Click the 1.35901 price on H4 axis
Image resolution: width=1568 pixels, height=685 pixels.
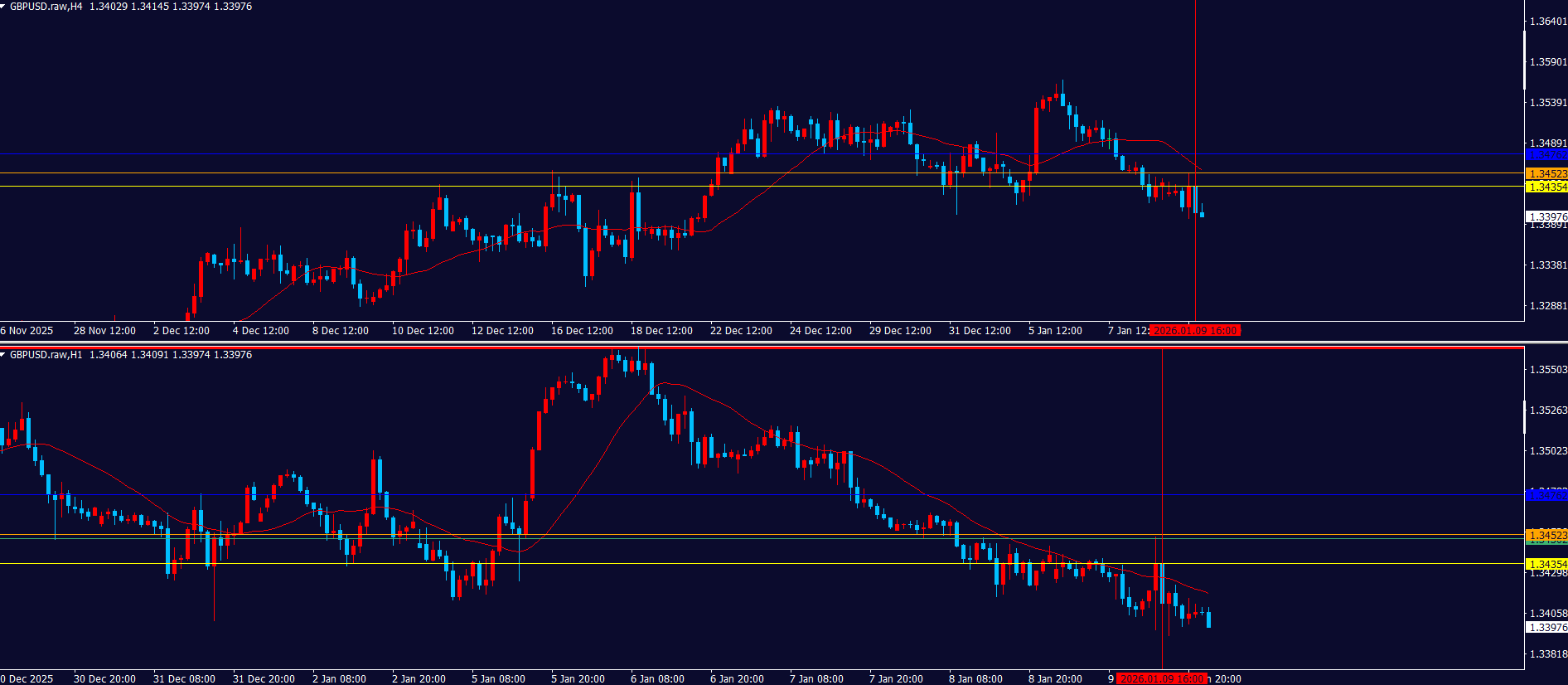tap(1547, 62)
